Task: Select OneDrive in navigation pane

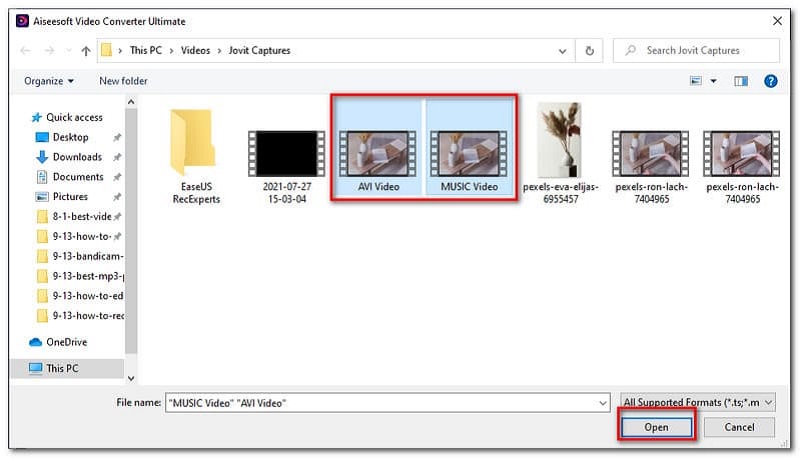Action: click(66, 342)
